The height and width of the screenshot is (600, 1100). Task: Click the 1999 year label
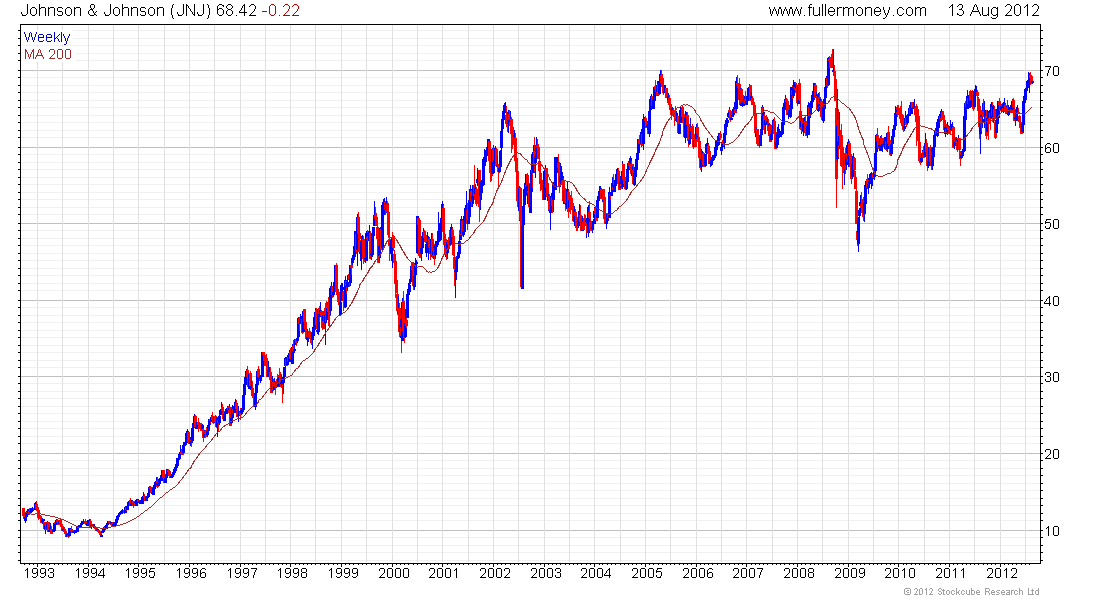342,573
